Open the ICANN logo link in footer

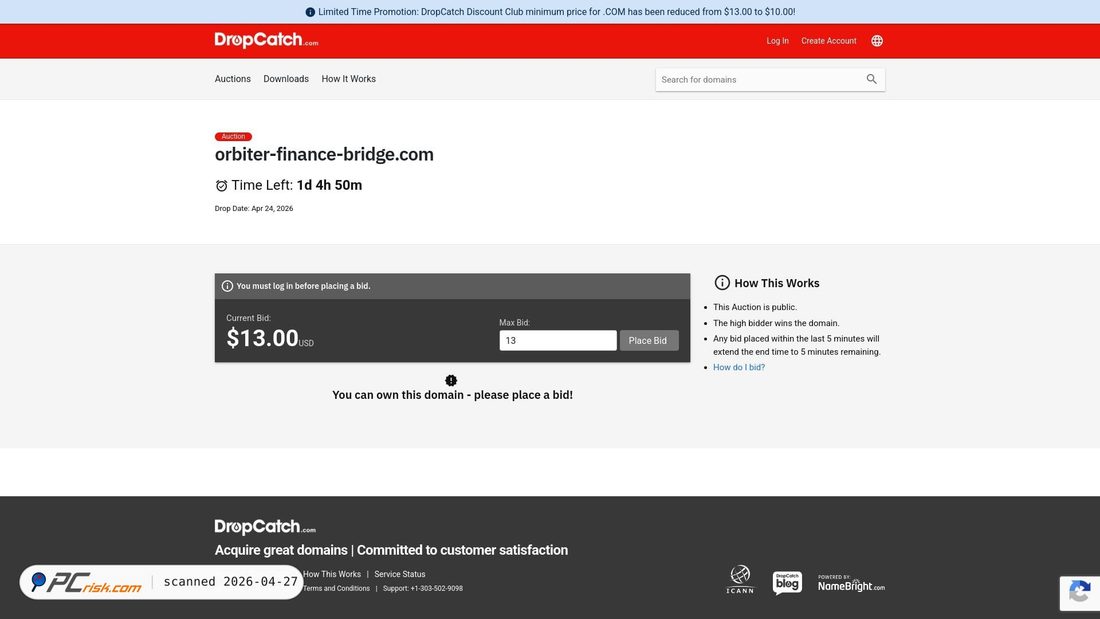click(x=740, y=580)
